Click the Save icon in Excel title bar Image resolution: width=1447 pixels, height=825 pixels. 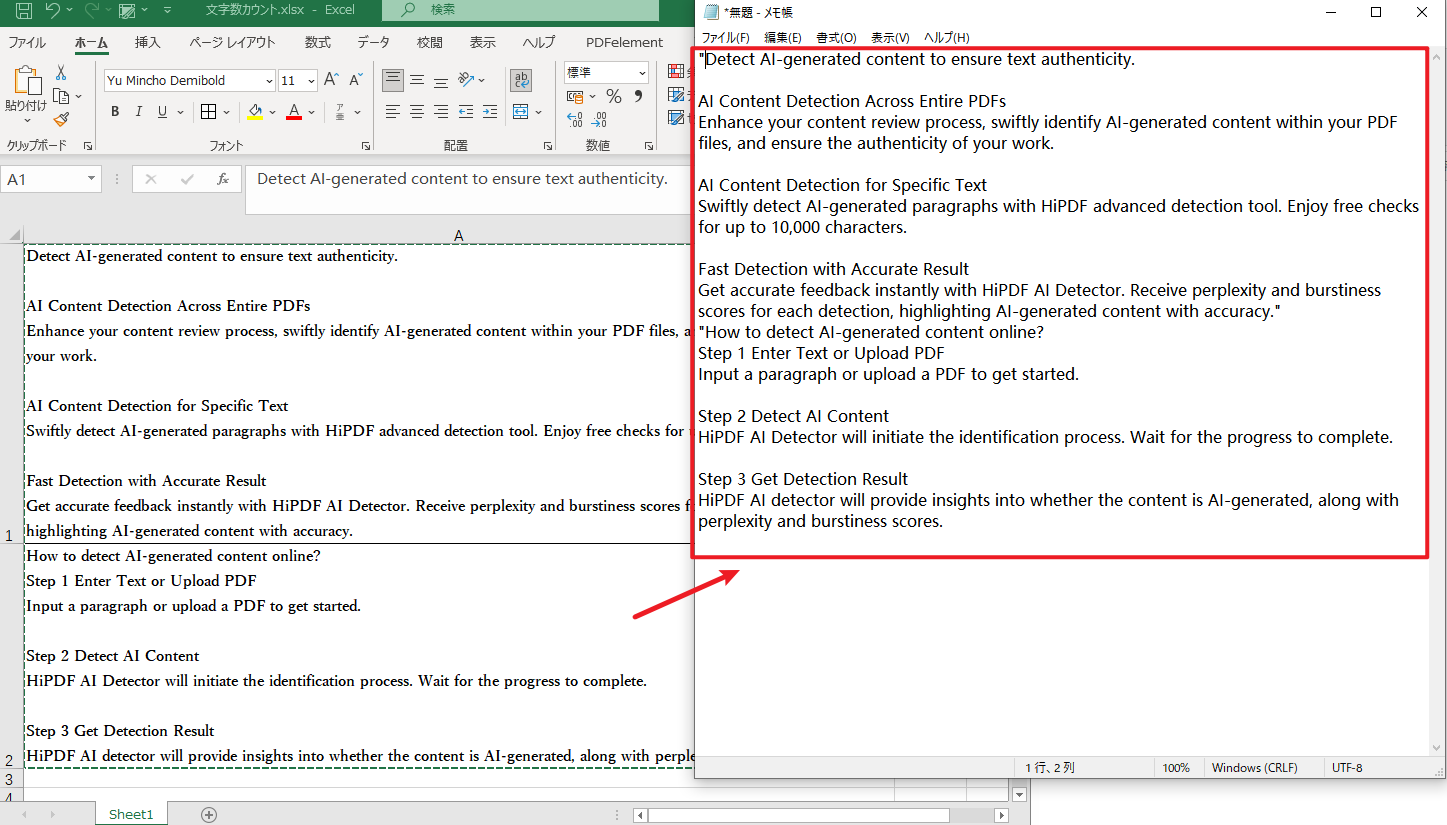coord(23,11)
